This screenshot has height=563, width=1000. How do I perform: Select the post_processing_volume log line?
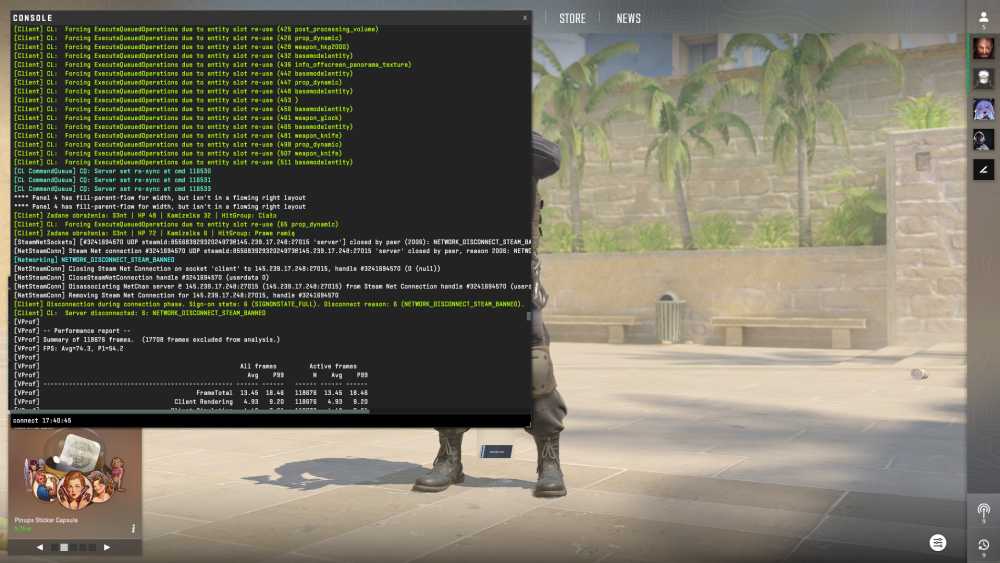[196, 29]
